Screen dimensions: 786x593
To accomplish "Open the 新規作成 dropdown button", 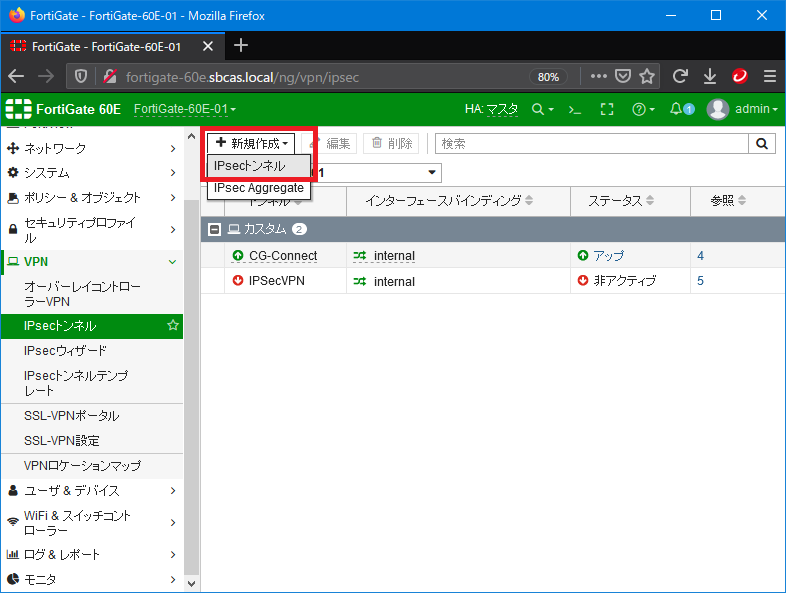I will pos(252,143).
